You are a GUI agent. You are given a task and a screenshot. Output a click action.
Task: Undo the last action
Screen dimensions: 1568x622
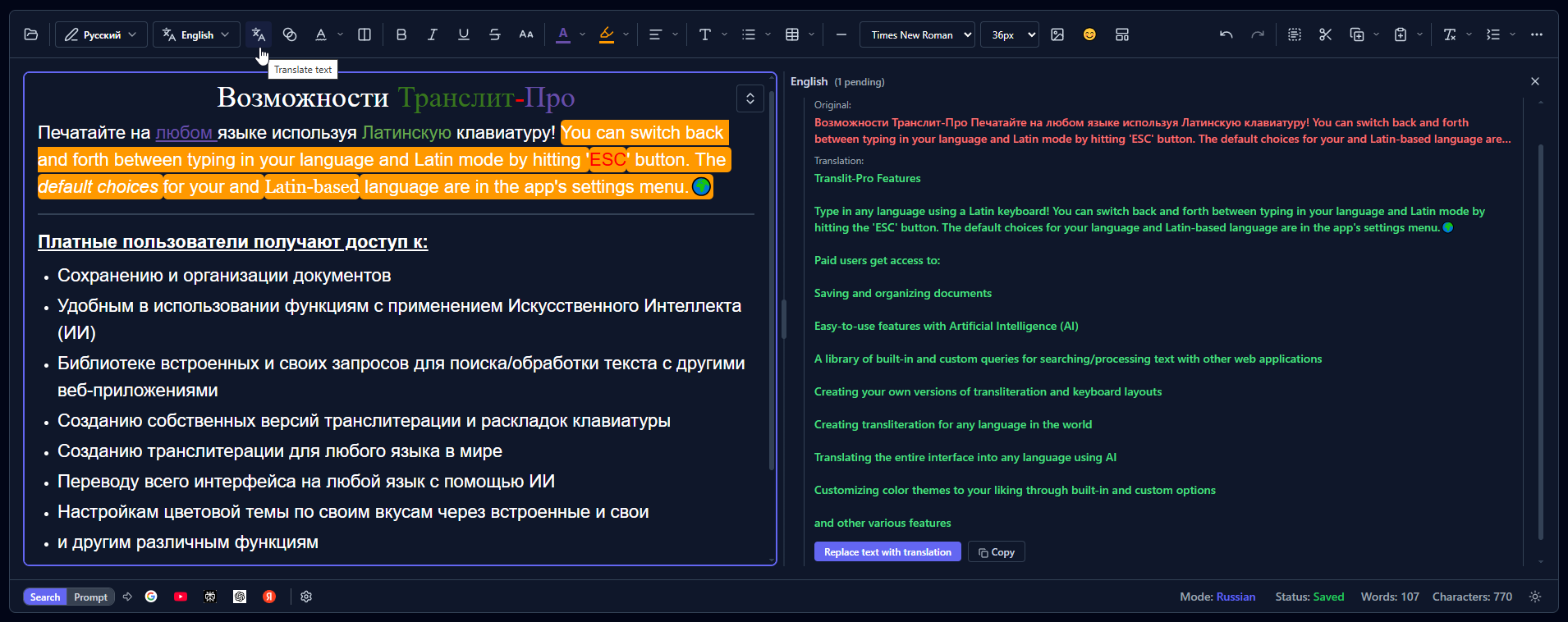1226,34
